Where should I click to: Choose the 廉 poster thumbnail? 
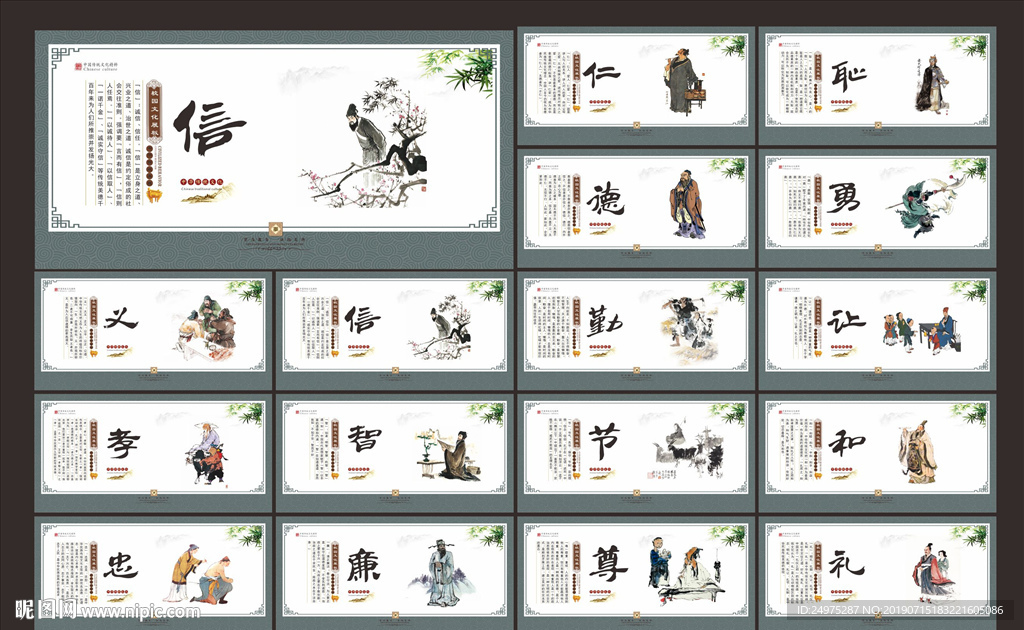pyautogui.click(x=394, y=573)
